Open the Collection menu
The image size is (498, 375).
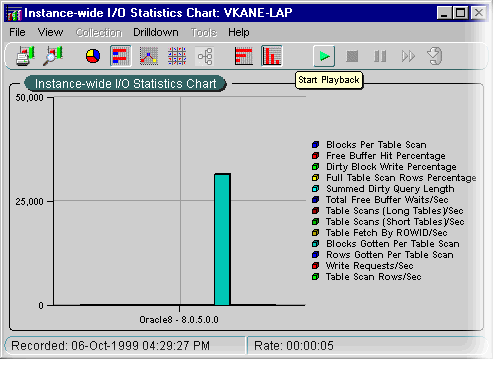click(x=99, y=32)
